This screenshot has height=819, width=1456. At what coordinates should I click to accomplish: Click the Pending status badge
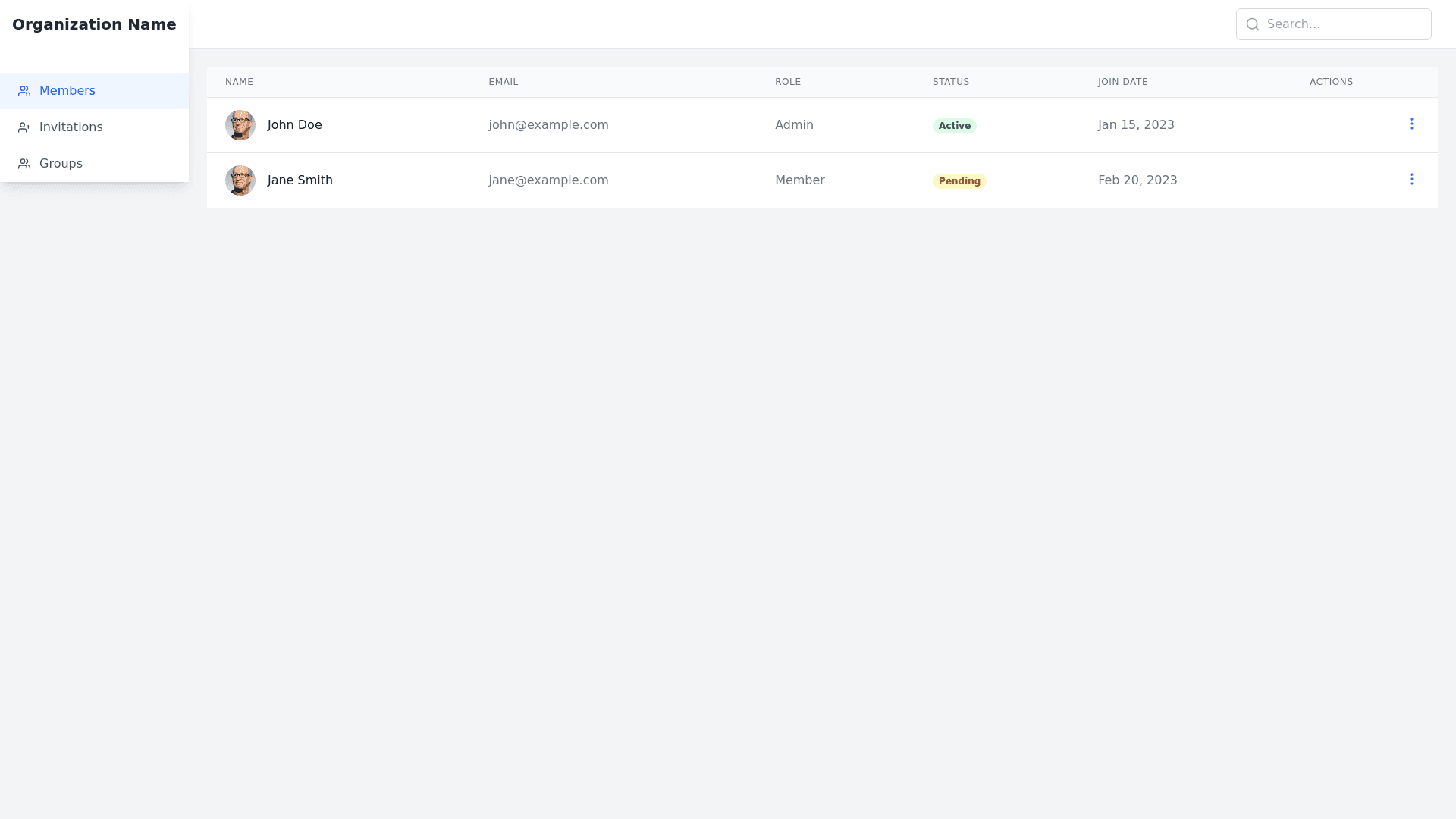[x=959, y=181]
